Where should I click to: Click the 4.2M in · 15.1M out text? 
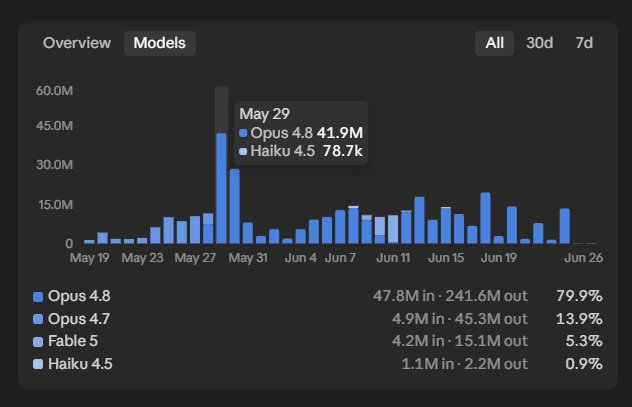click(x=459, y=341)
